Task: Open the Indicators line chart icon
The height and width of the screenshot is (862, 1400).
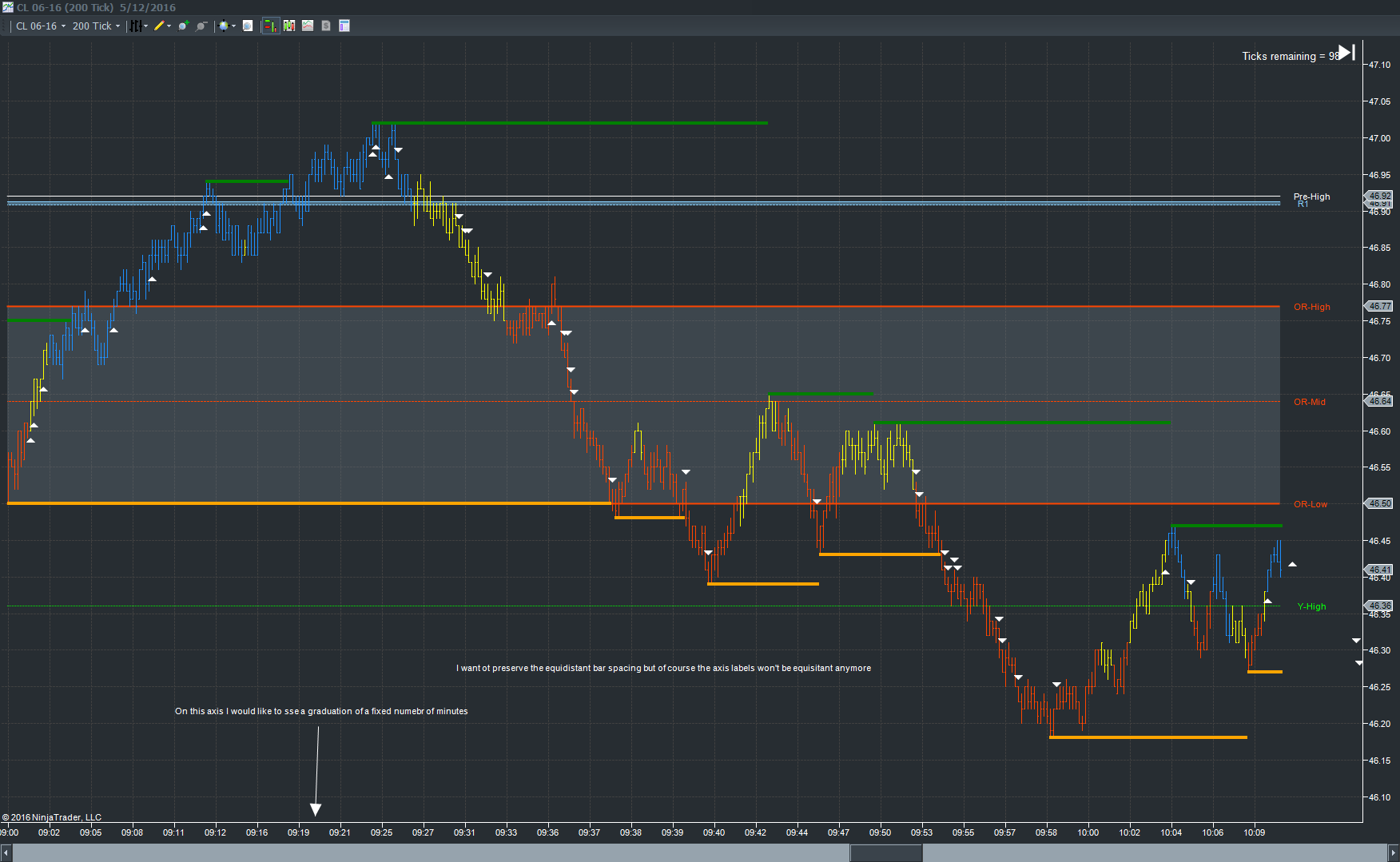Action: [308, 26]
